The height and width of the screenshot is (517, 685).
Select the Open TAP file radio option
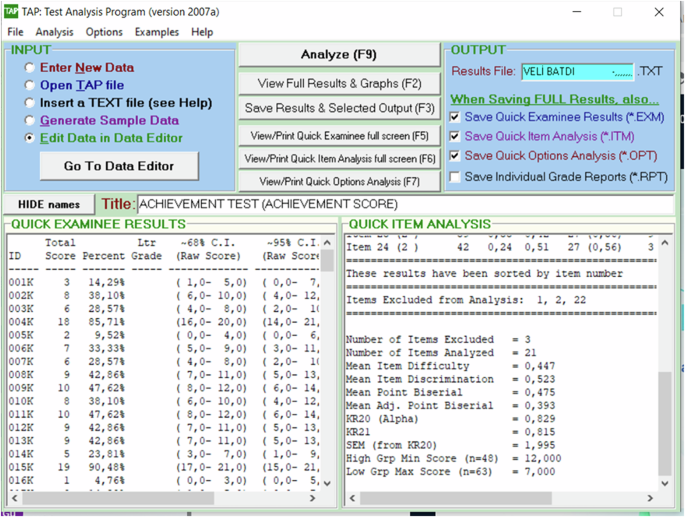pos(30,86)
